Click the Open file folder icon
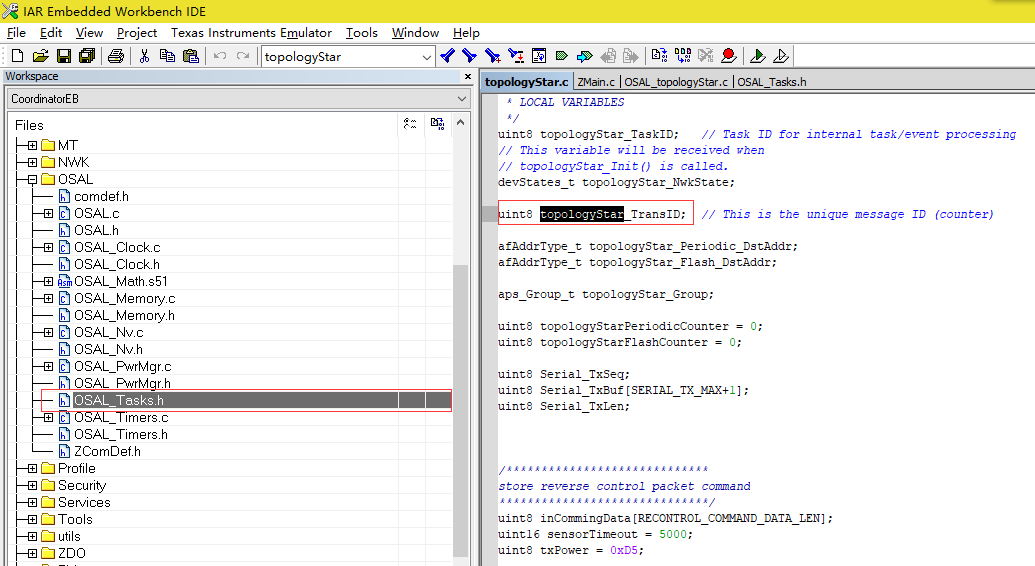Viewport: 1035px width, 566px height. [x=40, y=56]
